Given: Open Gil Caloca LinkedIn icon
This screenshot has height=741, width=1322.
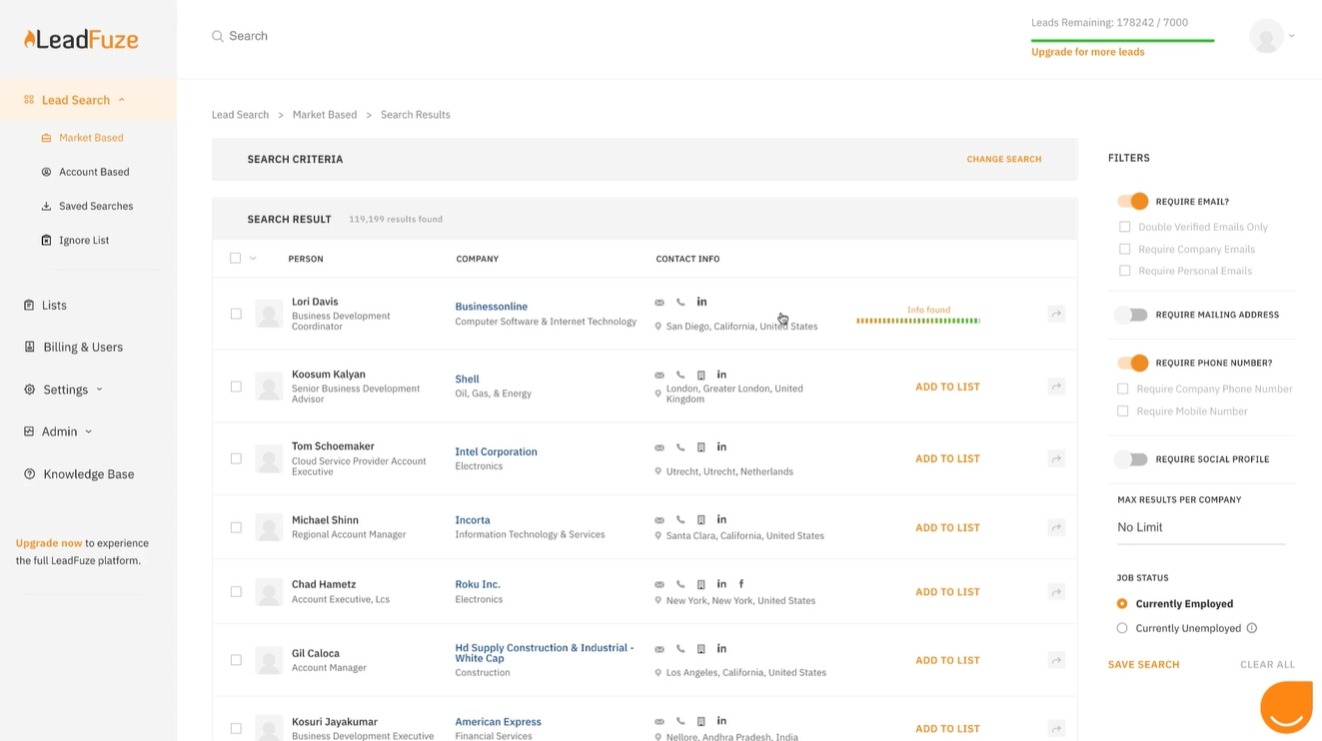Looking at the screenshot, I should 722,648.
